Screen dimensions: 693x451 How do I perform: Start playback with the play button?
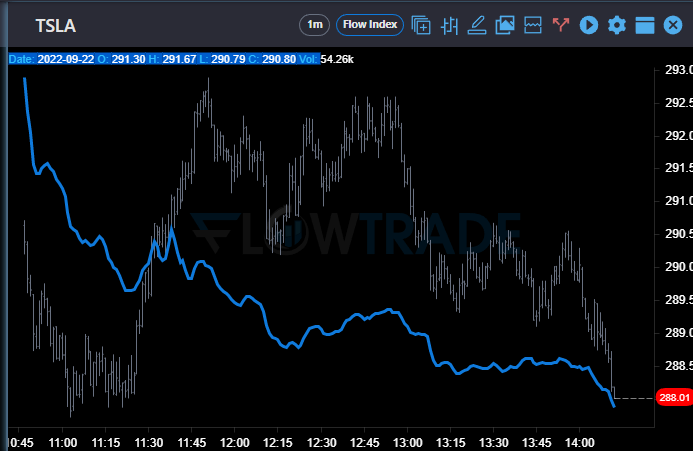(589, 25)
